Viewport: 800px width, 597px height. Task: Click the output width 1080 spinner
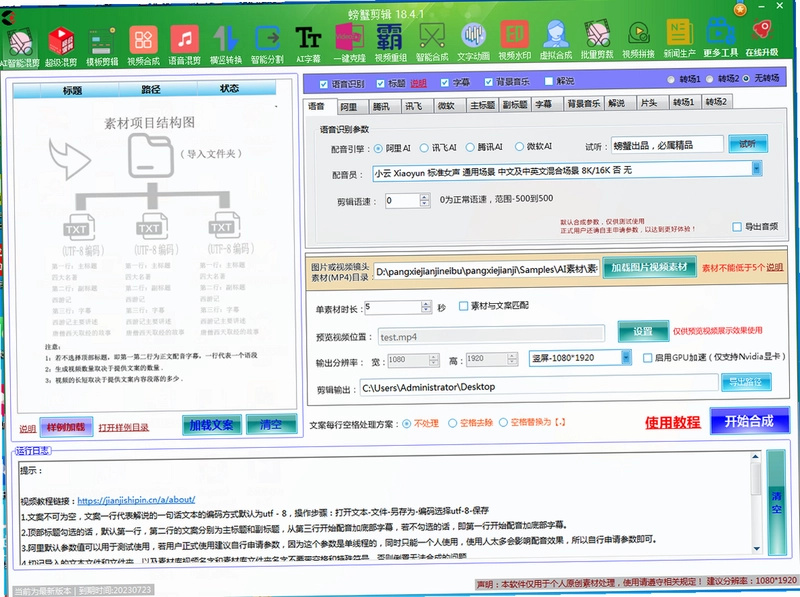coord(434,360)
